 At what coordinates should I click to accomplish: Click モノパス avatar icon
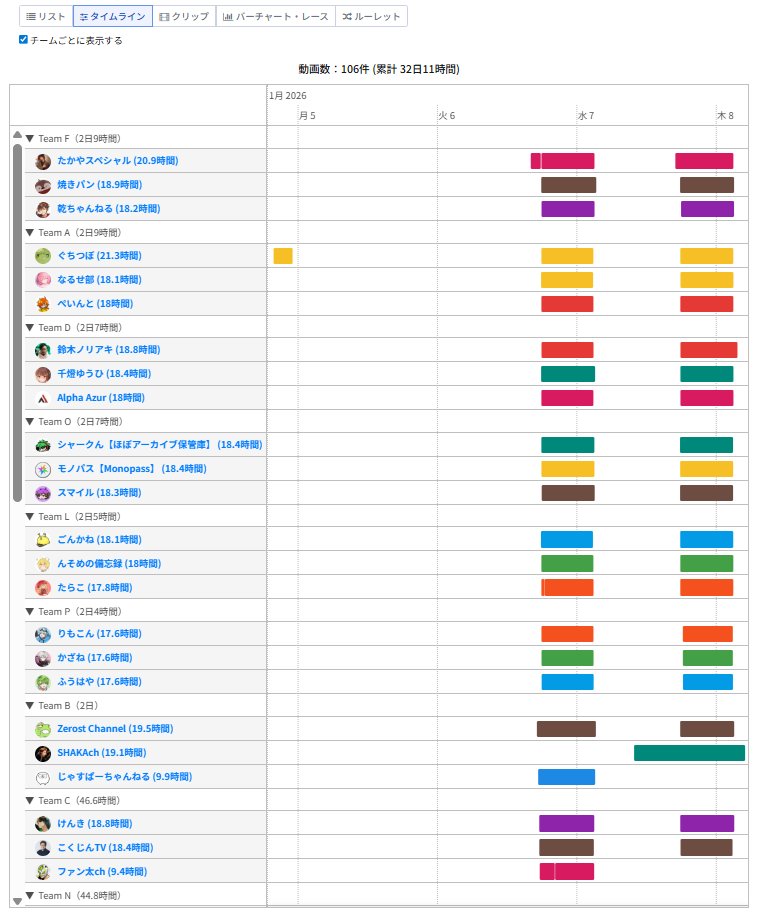pyautogui.click(x=43, y=470)
